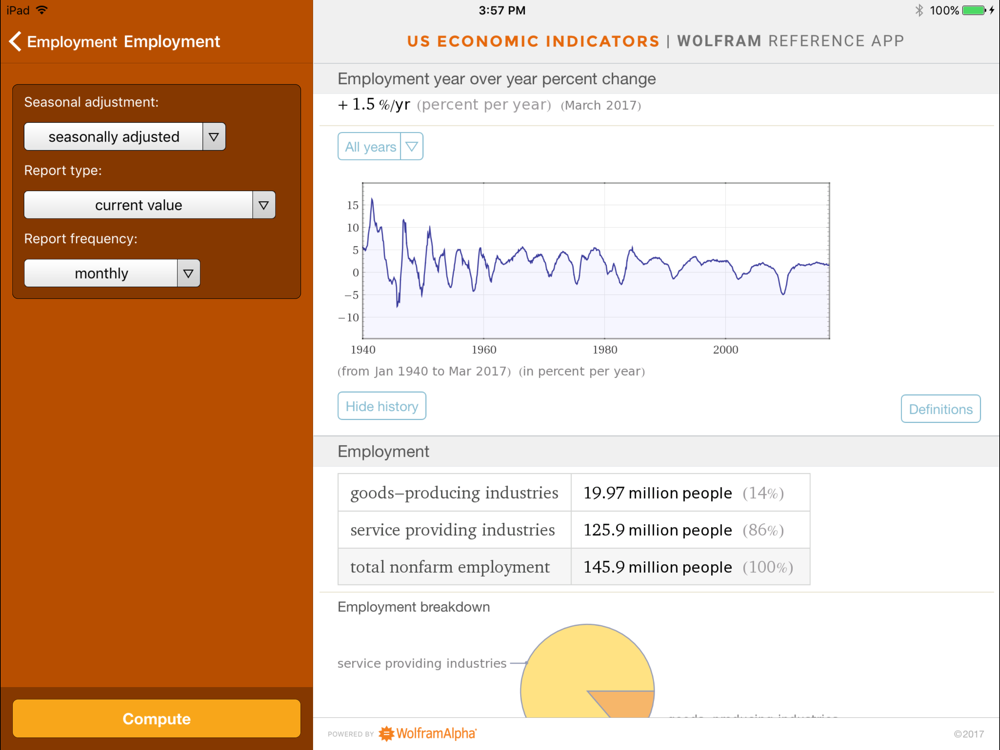Screen dimensions: 1000x750
Task: Tap the Bluetooth status icon
Action: coord(918,10)
